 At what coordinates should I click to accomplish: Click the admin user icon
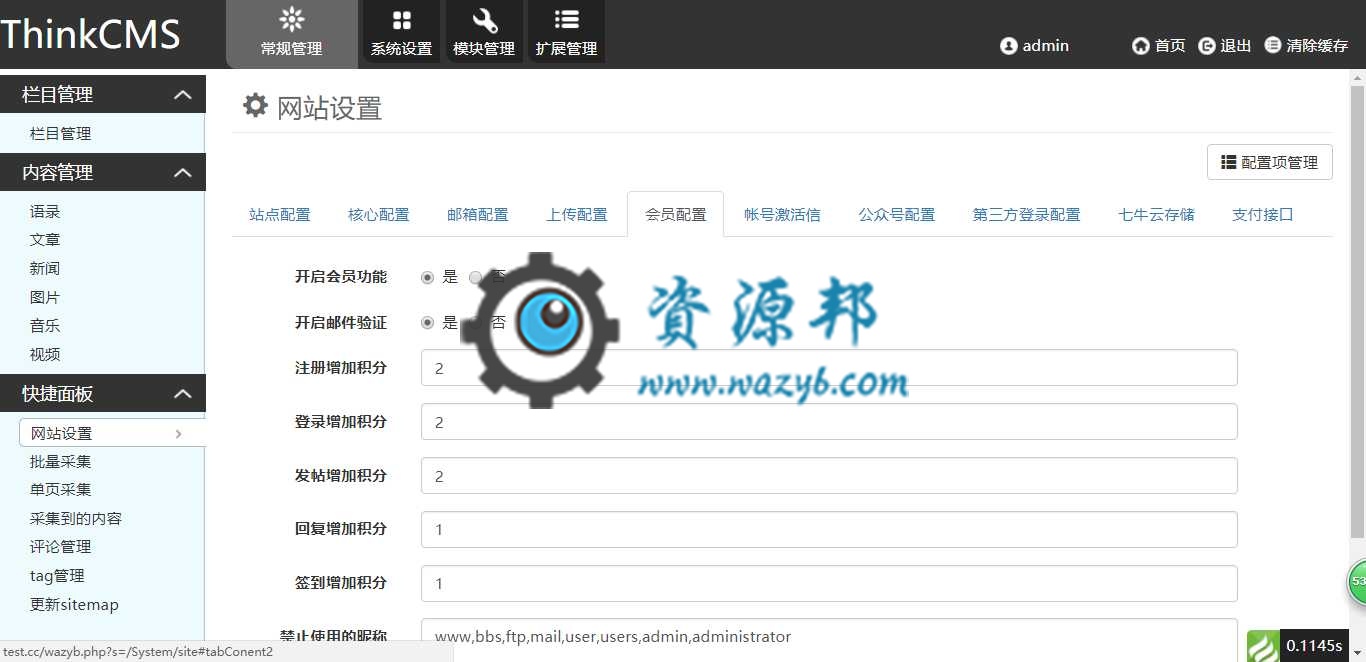1008,46
